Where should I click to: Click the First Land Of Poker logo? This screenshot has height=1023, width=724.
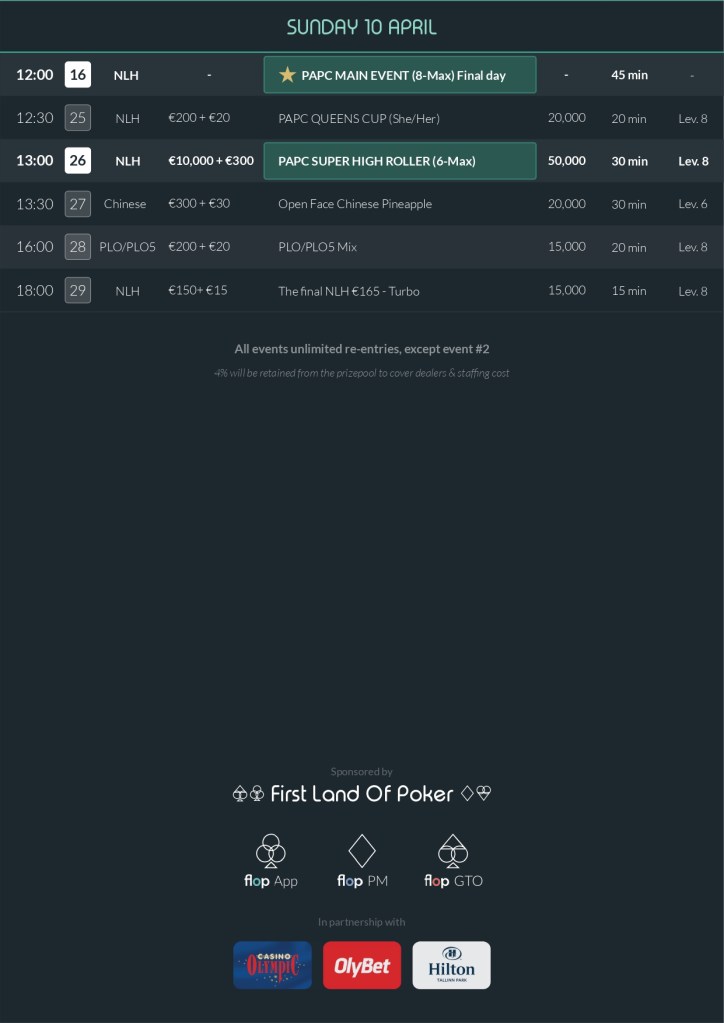tap(362, 794)
